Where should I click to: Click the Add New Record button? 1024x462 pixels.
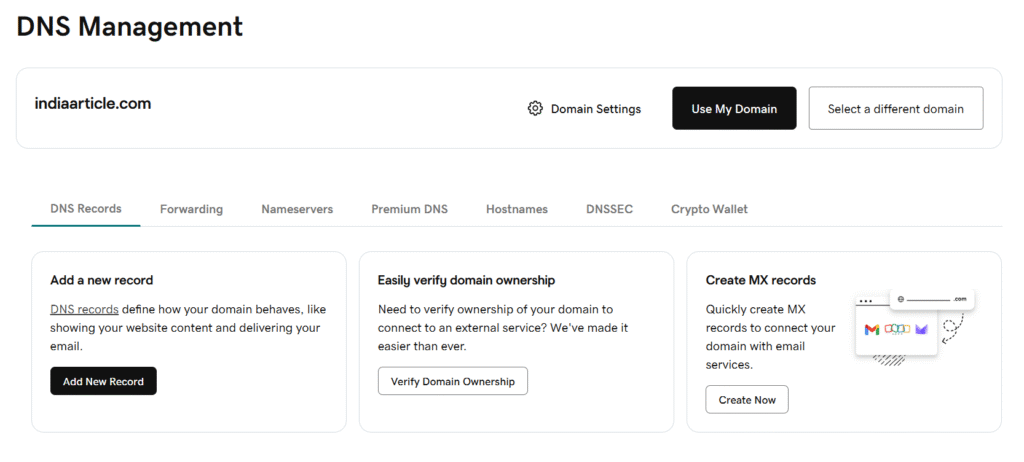tap(103, 381)
